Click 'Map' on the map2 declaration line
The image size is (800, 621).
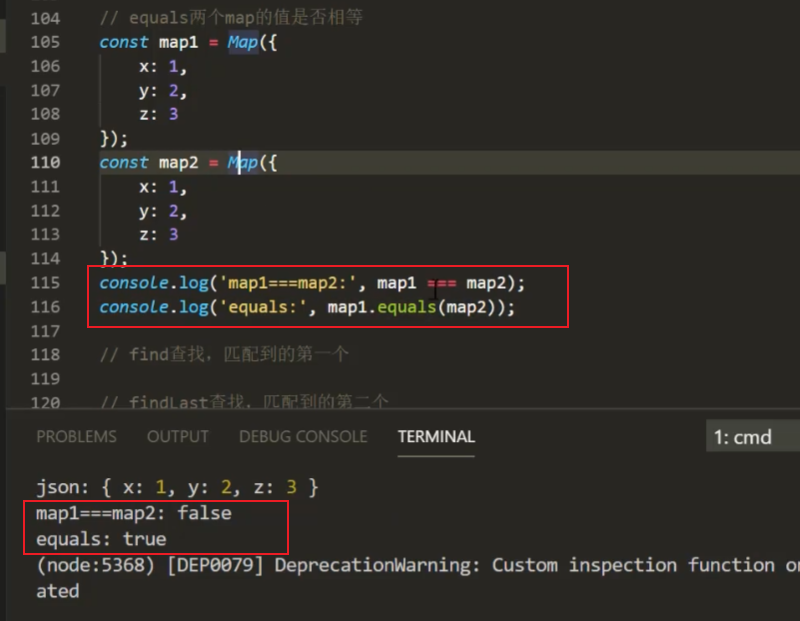(x=243, y=162)
